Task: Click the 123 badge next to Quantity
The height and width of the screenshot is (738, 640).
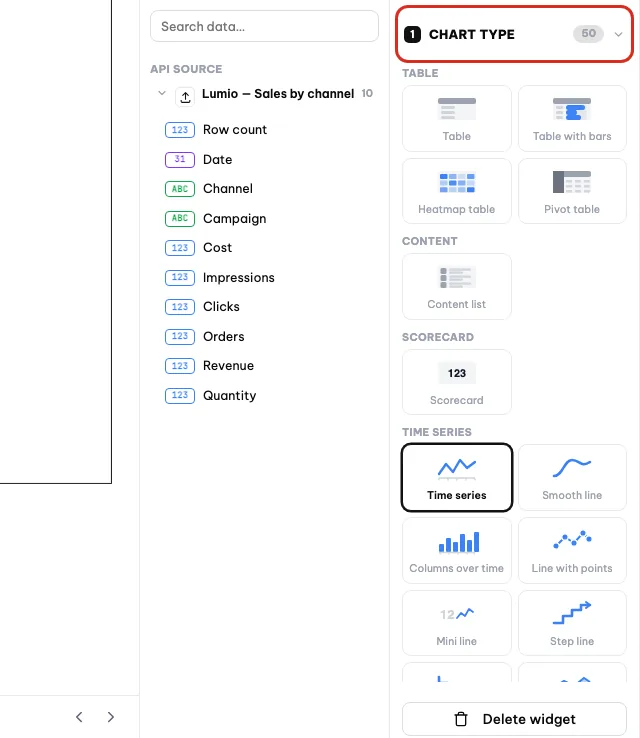Action: pos(180,395)
